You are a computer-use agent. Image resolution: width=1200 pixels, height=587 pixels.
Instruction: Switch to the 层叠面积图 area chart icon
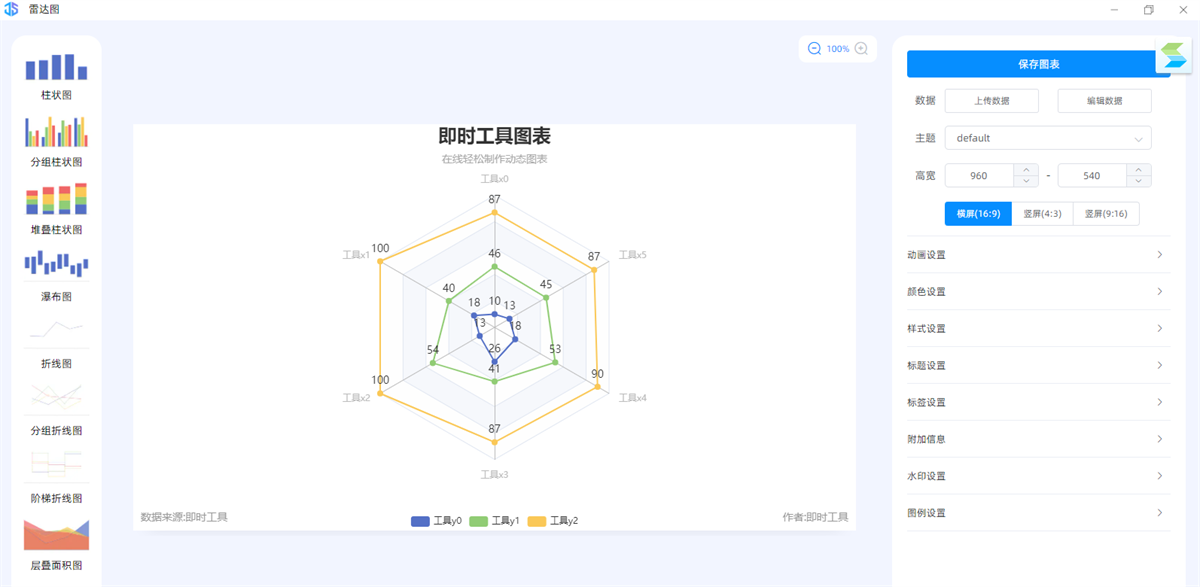pyautogui.click(x=56, y=533)
